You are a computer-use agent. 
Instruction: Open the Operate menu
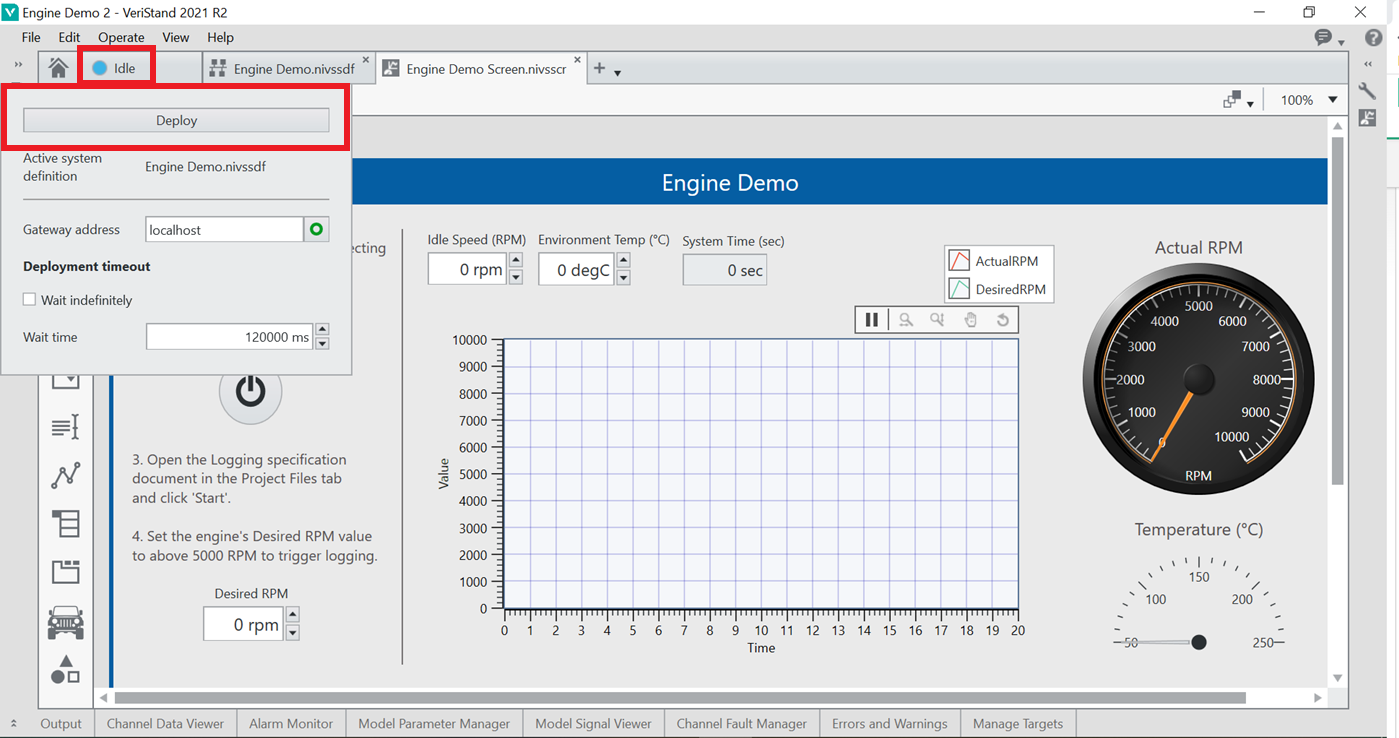[121, 37]
